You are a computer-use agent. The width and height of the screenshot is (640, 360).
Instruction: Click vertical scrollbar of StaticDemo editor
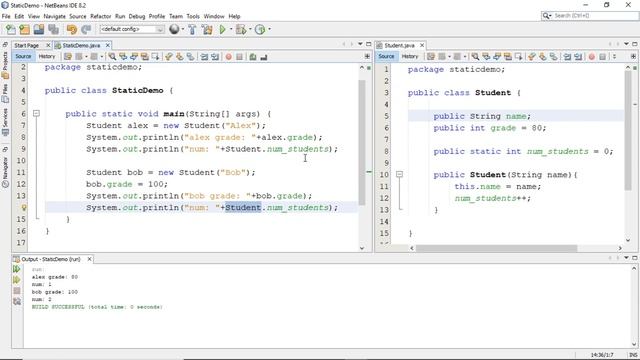coord(362,142)
